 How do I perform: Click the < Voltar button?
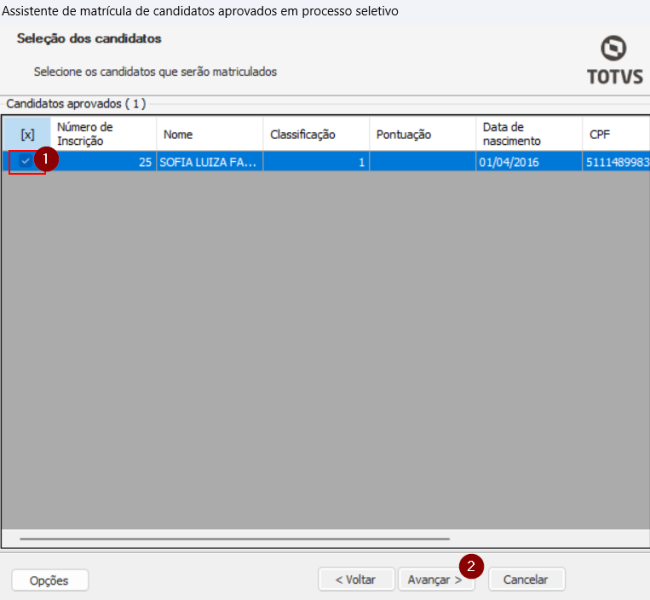355,580
